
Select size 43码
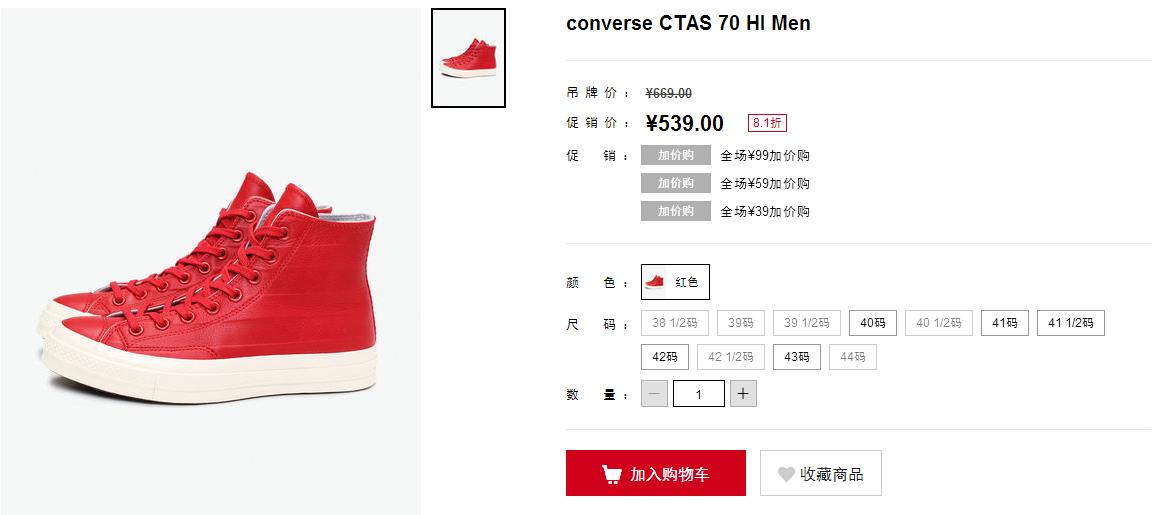[797, 357]
